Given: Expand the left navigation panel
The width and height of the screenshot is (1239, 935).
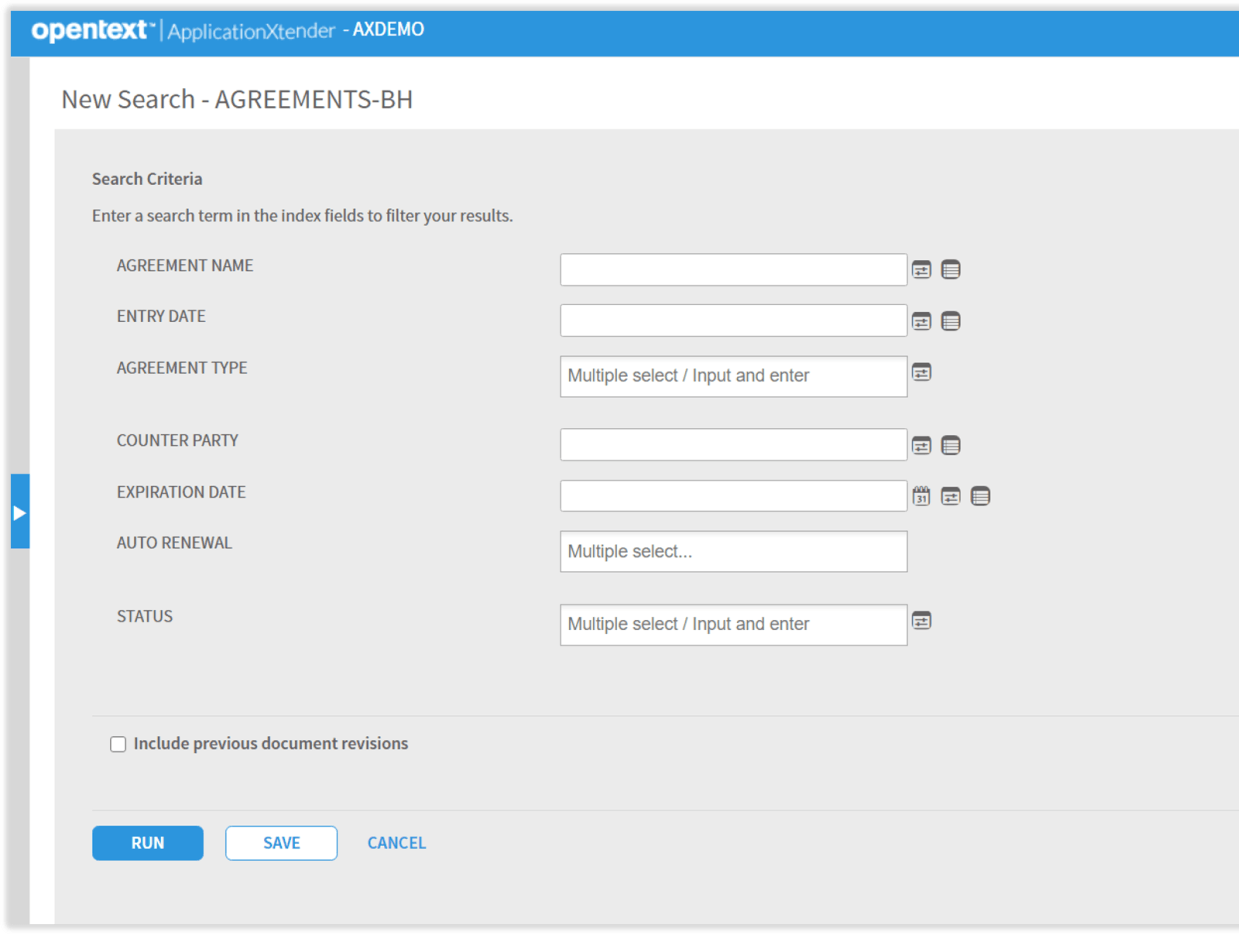Looking at the screenshot, I should point(20,513).
